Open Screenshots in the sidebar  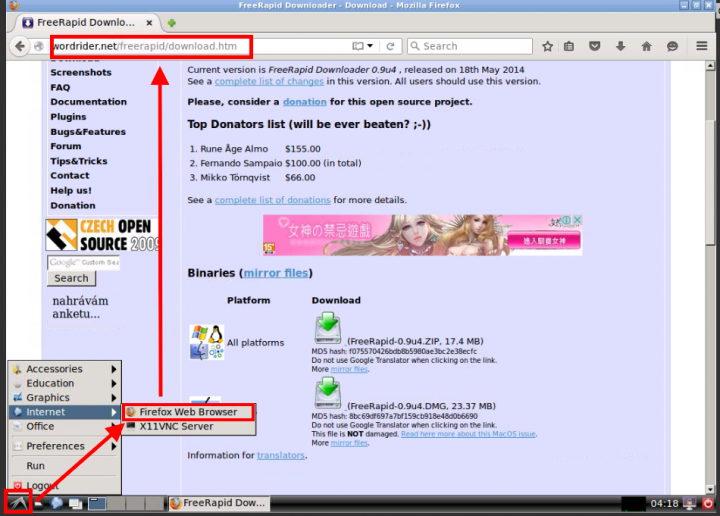(81, 73)
